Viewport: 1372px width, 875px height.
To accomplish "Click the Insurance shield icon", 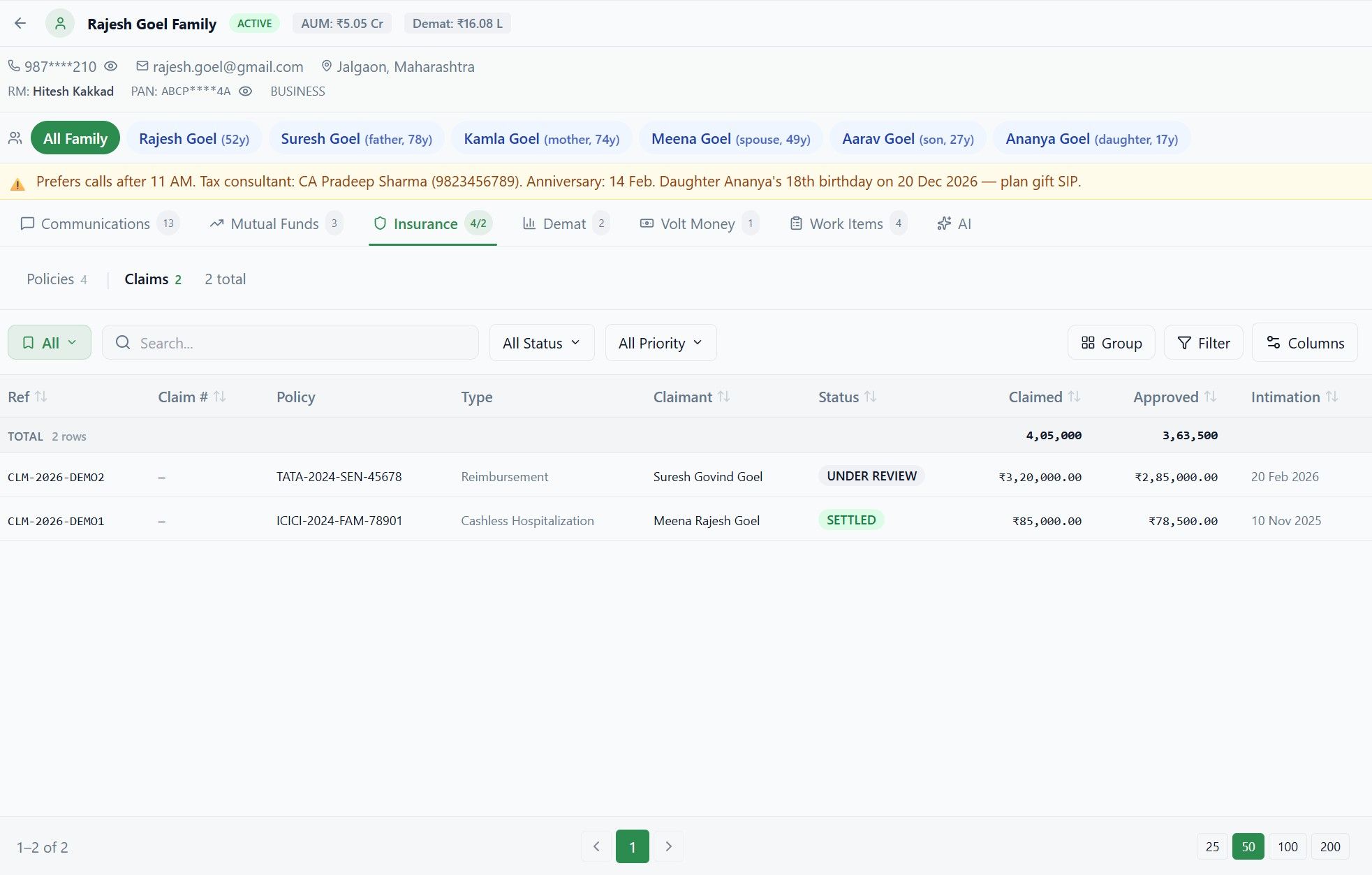I will (x=379, y=223).
